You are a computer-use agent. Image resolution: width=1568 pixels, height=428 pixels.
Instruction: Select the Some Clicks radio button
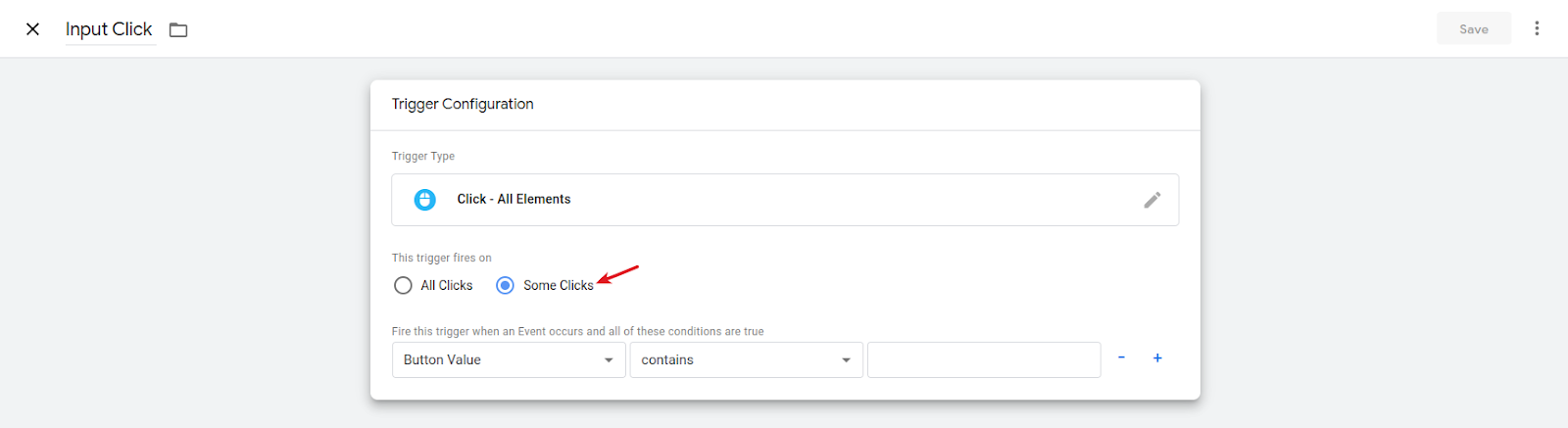505,286
